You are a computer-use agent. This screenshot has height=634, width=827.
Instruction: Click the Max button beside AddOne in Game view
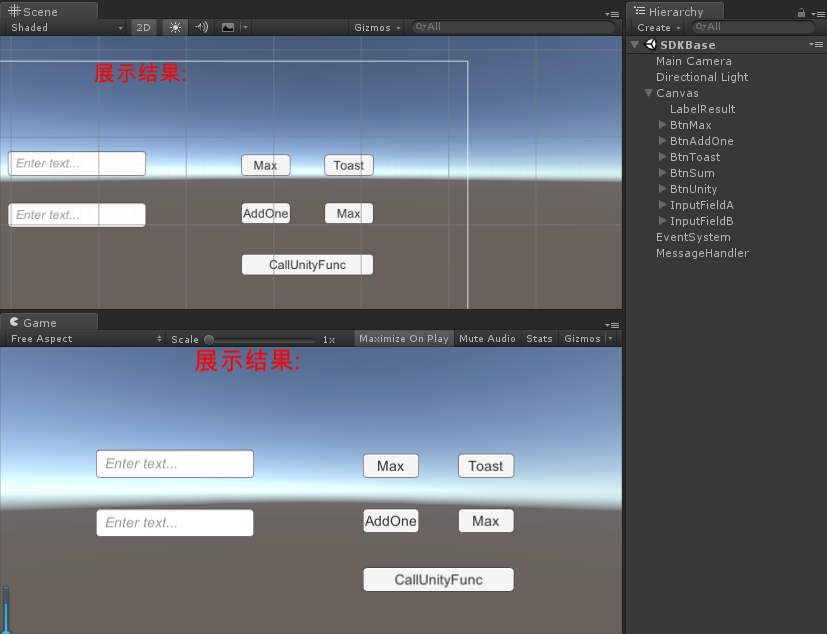[486, 521]
